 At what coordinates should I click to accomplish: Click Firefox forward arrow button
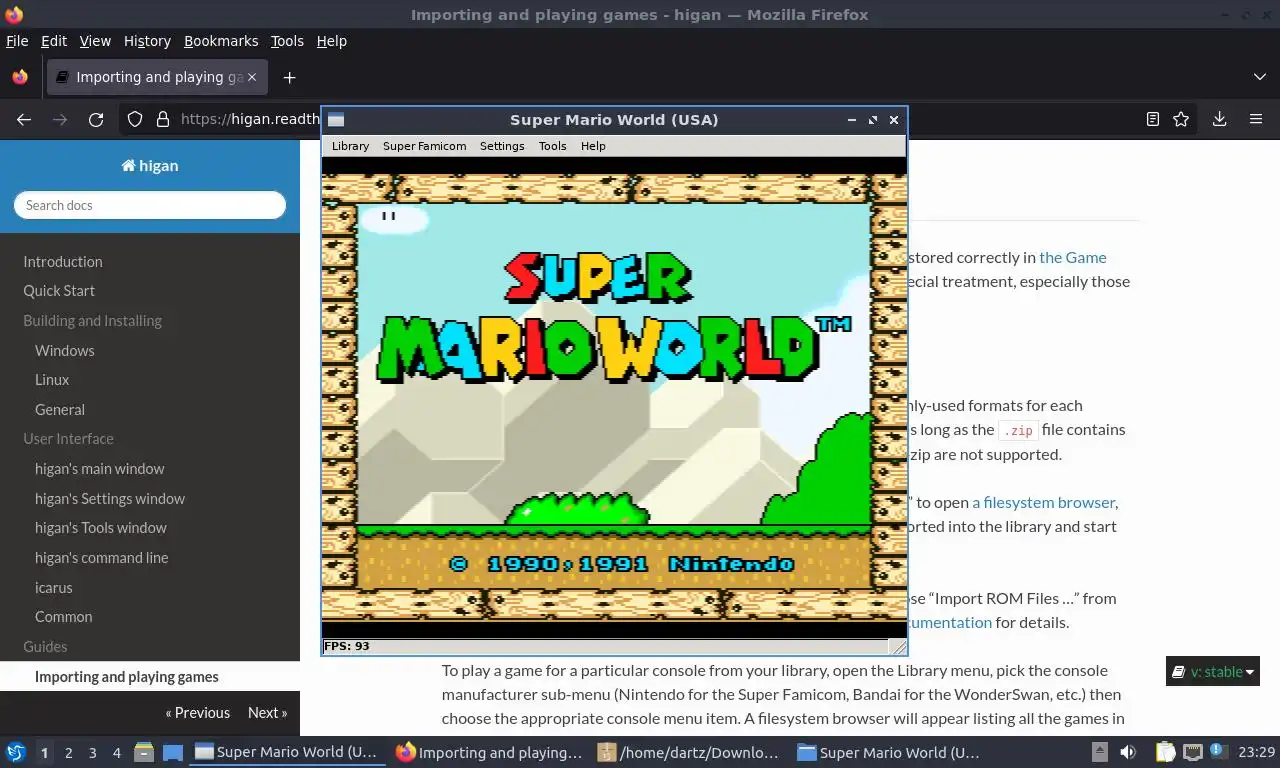click(60, 119)
